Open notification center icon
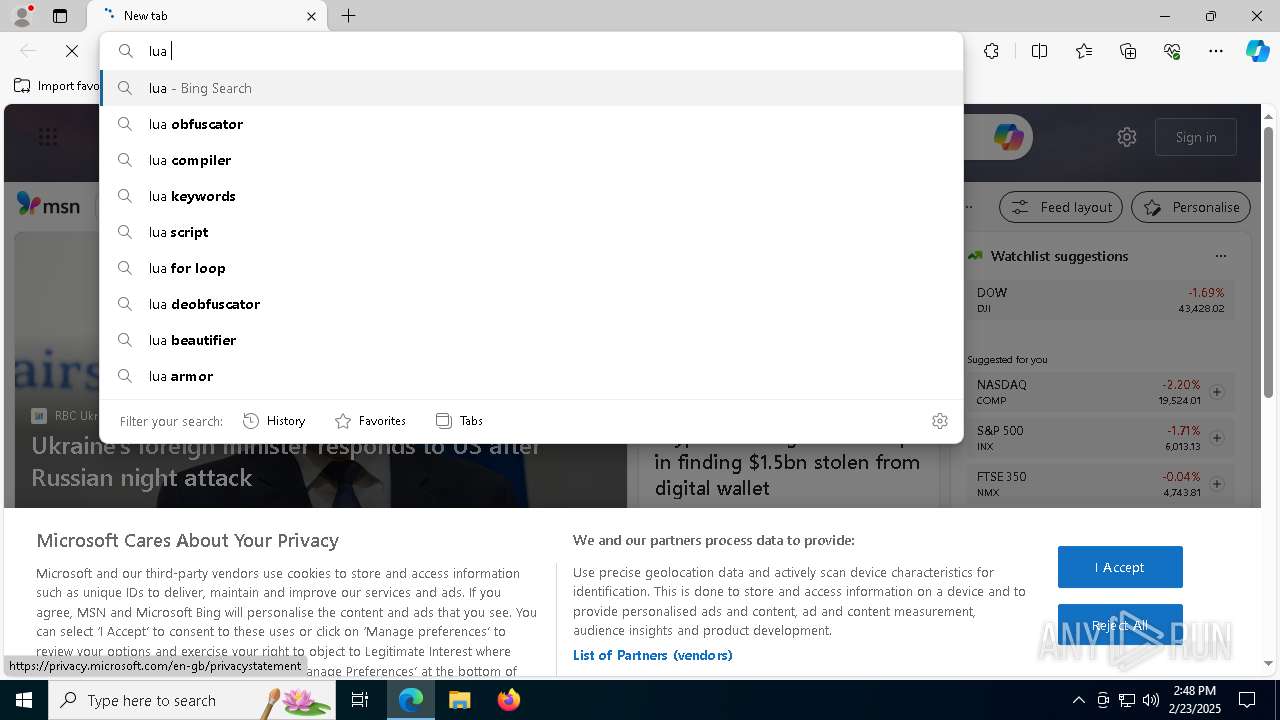This screenshot has width=1280, height=720. 1247,700
